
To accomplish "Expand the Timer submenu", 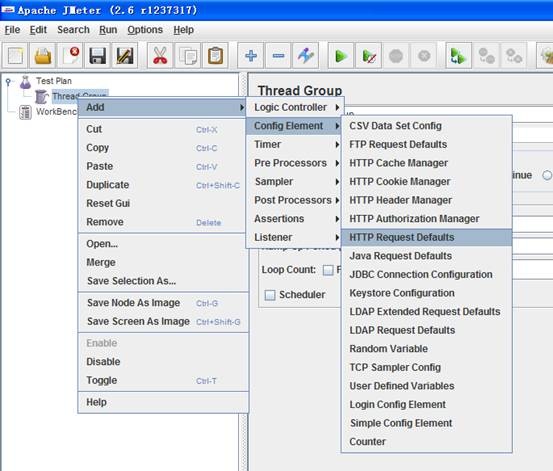I will [x=294, y=144].
